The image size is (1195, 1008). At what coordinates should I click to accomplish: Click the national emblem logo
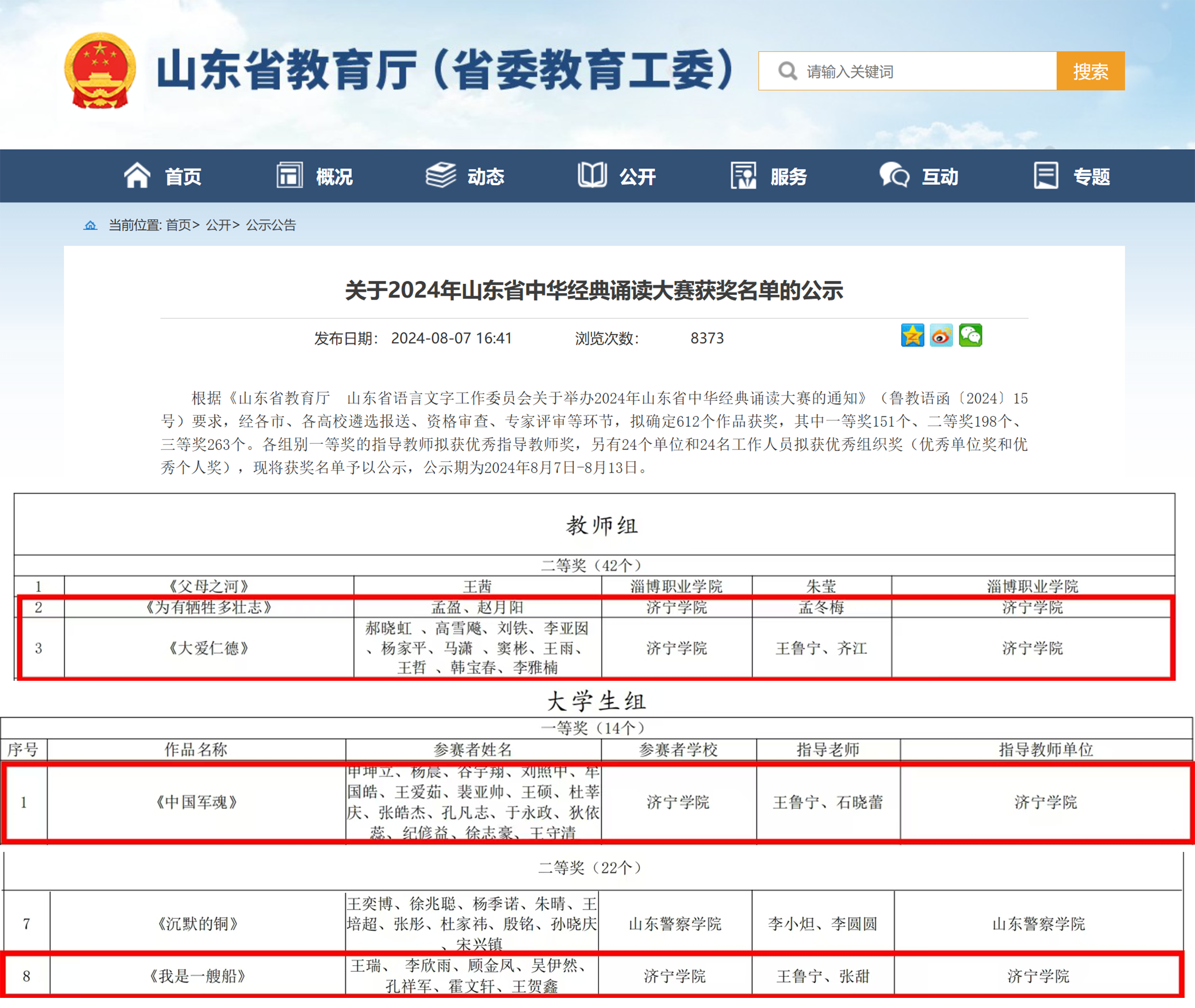click(x=100, y=70)
